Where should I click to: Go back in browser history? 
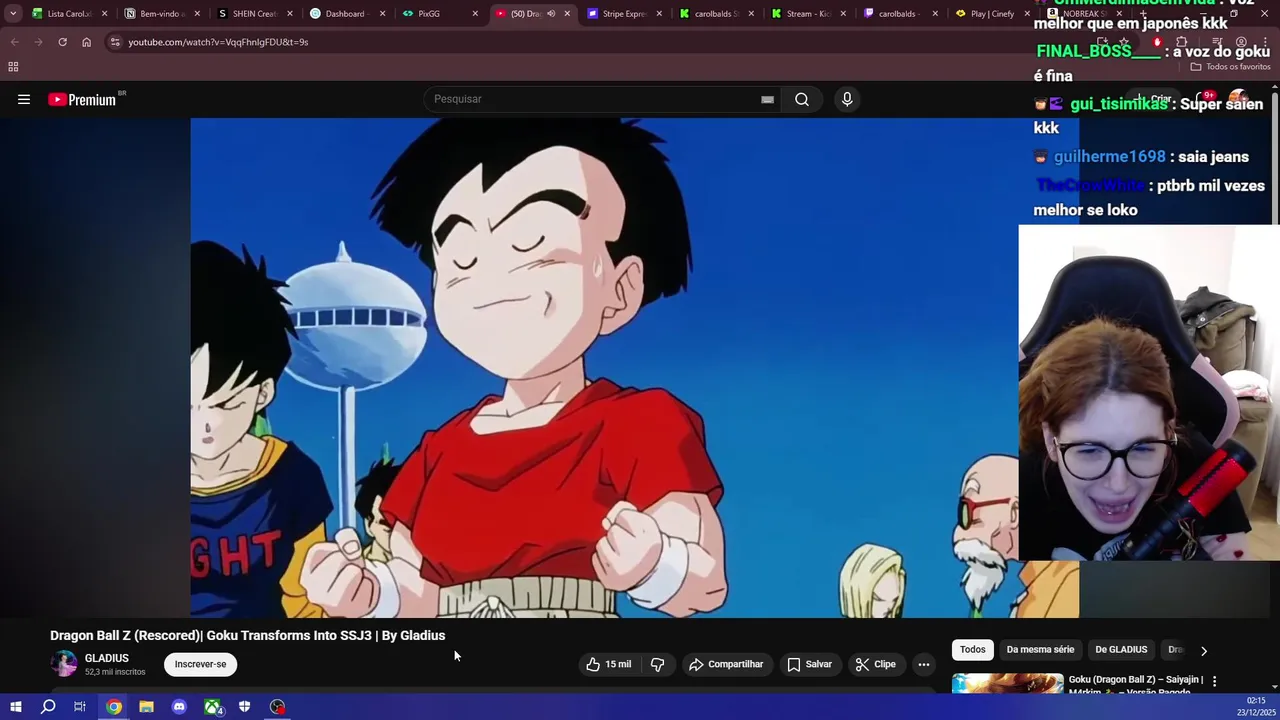tap(14, 42)
